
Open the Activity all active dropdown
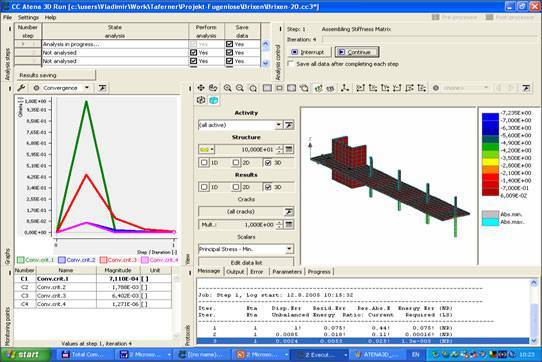click(279, 125)
